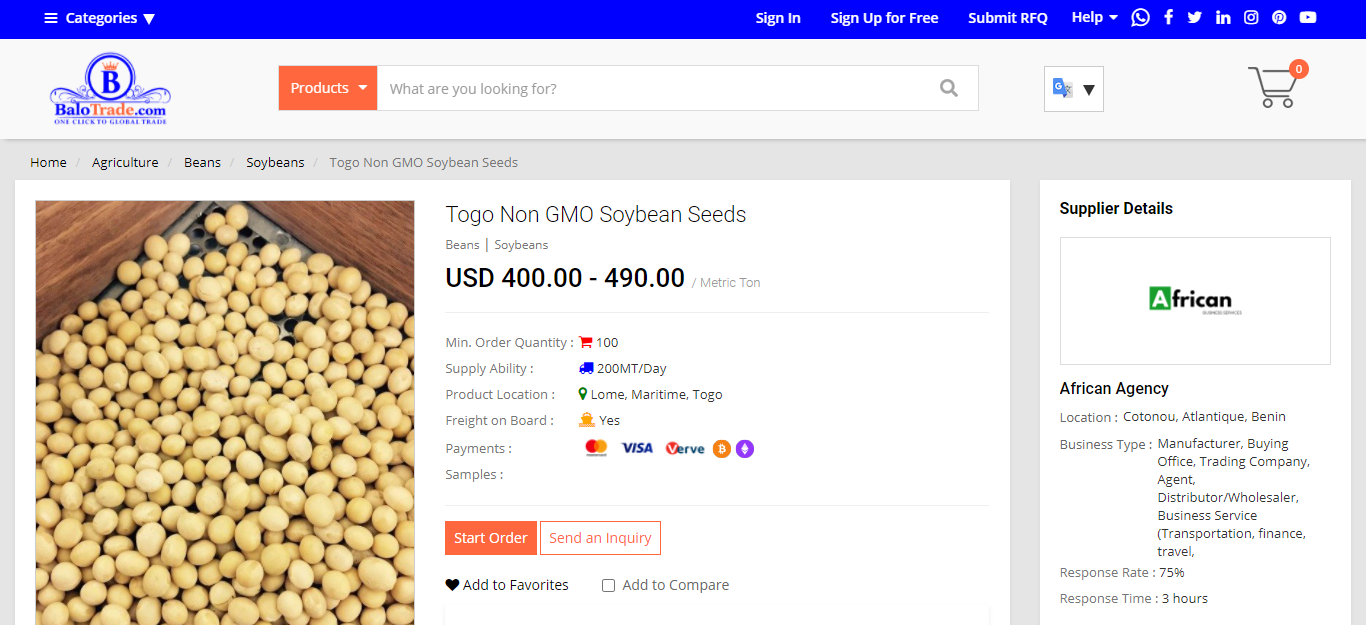The width and height of the screenshot is (1366, 625).
Task: Open WhatsApp icon in top bar
Action: pyautogui.click(x=1140, y=17)
